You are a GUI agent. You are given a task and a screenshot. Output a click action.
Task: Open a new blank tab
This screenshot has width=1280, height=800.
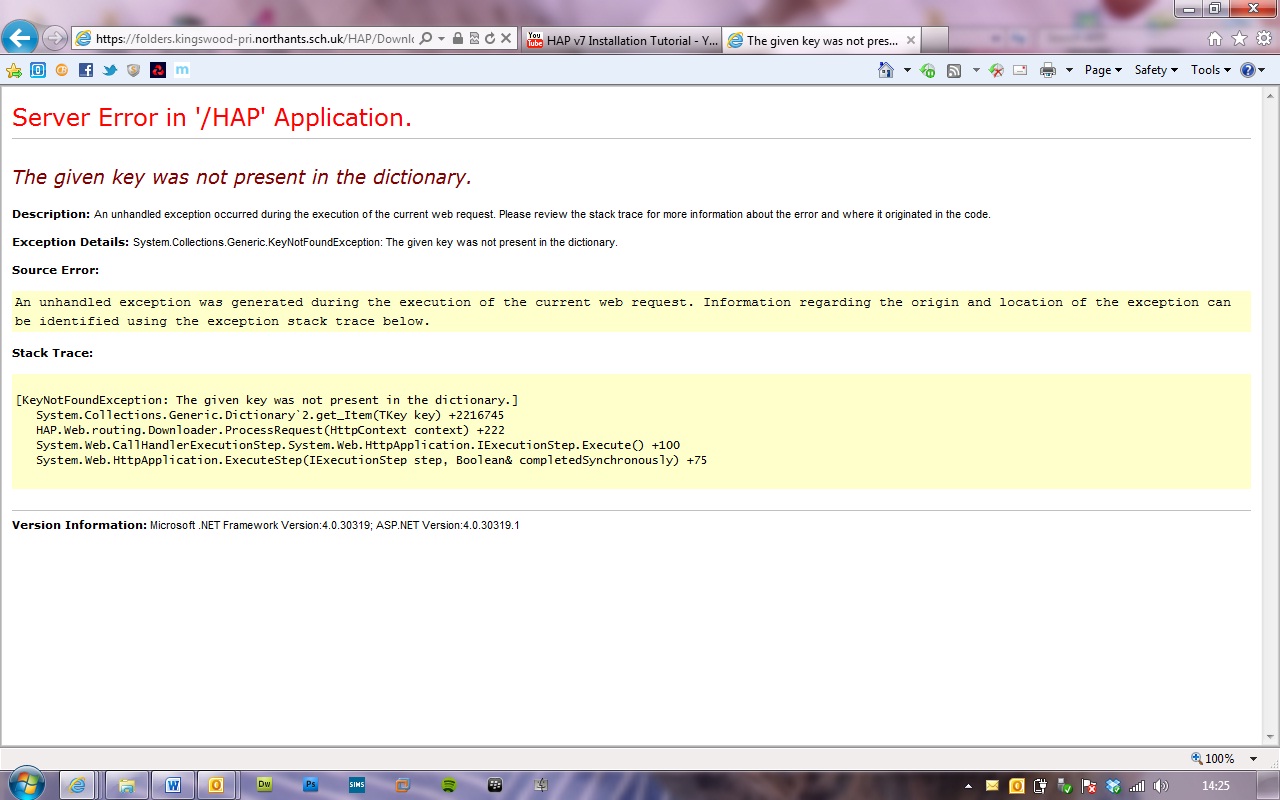[x=934, y=40]
